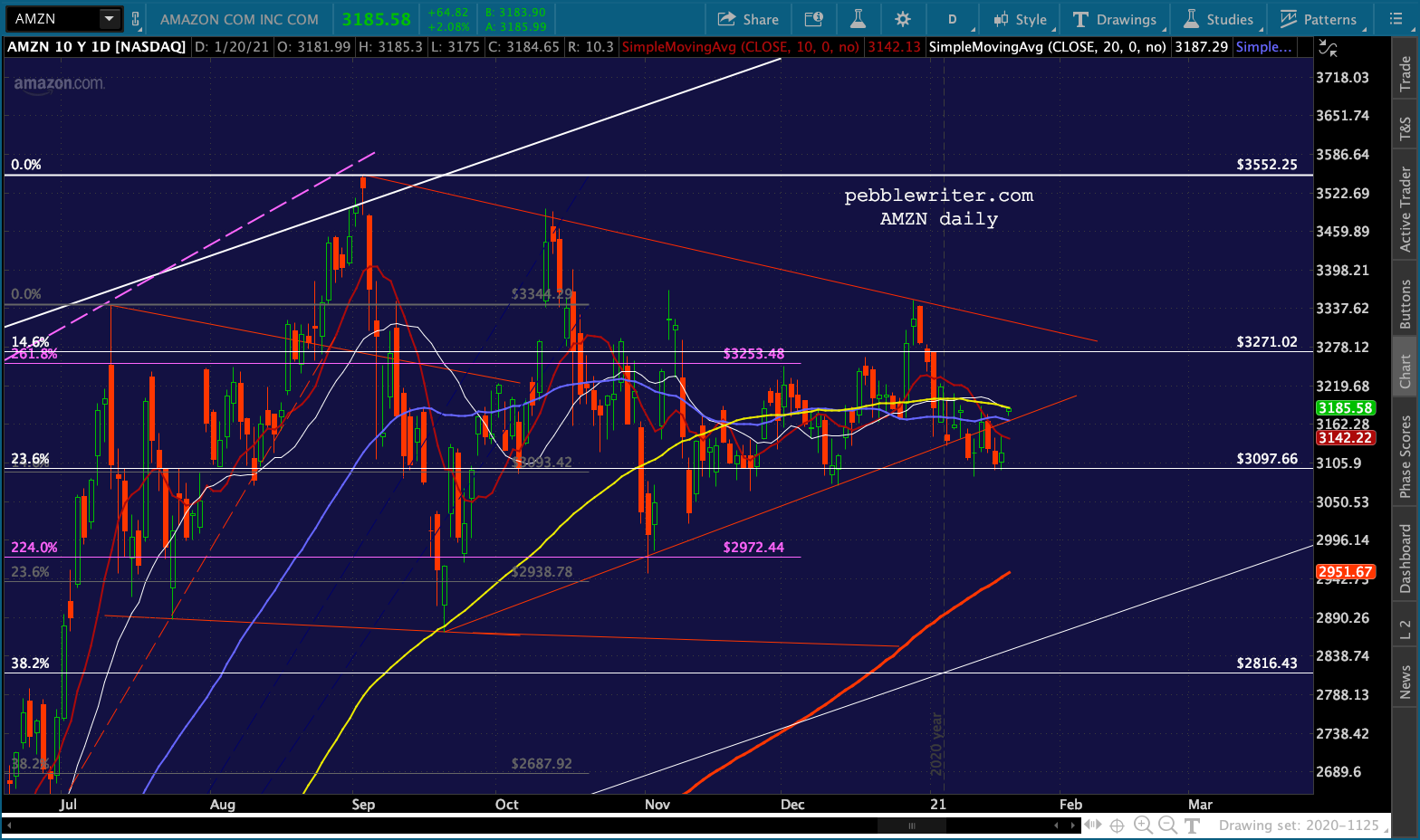Click the $2816.43 Fibonacci level label
The width and height of the screenshot is (1420, 840).
tap(1267, 663)
